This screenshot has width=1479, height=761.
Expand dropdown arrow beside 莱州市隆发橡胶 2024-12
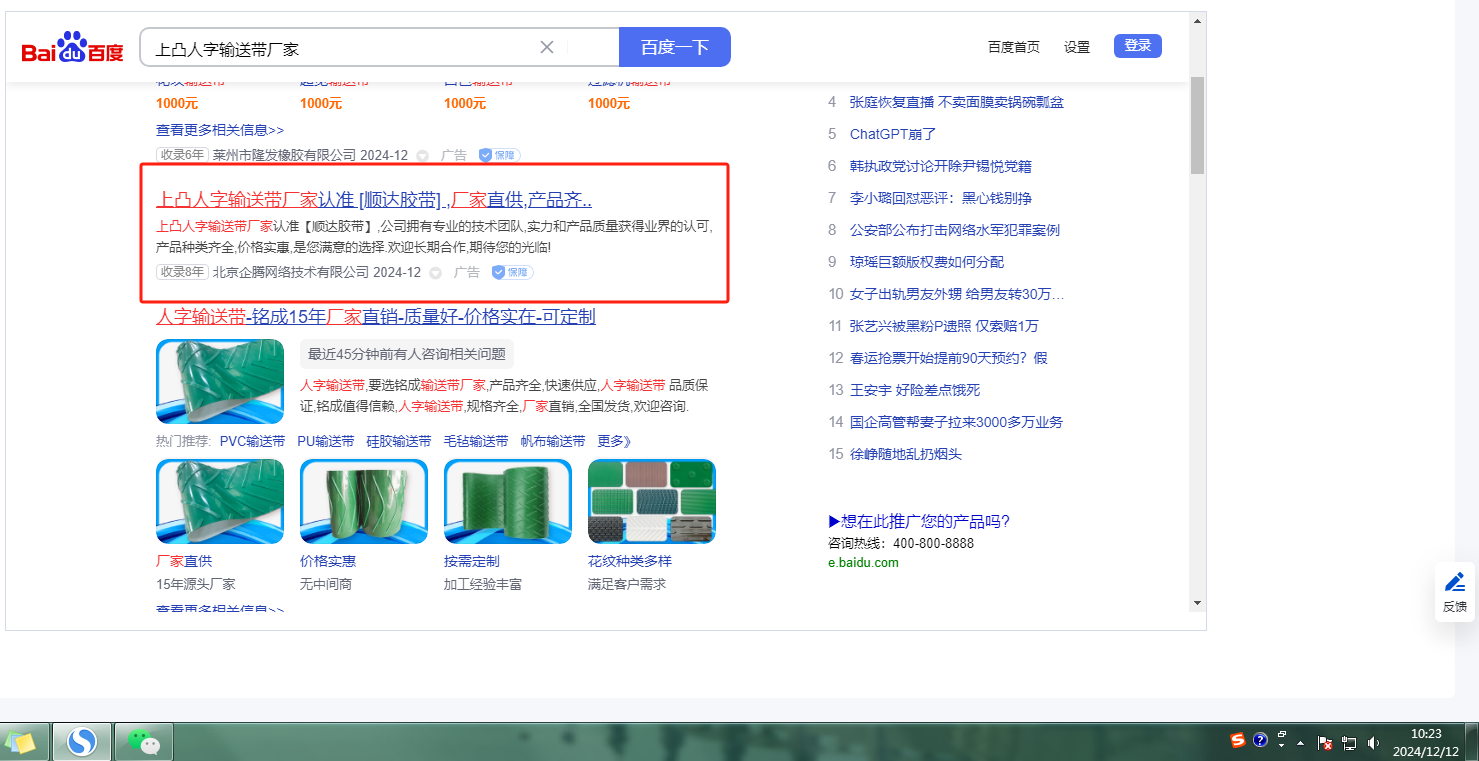422,156
